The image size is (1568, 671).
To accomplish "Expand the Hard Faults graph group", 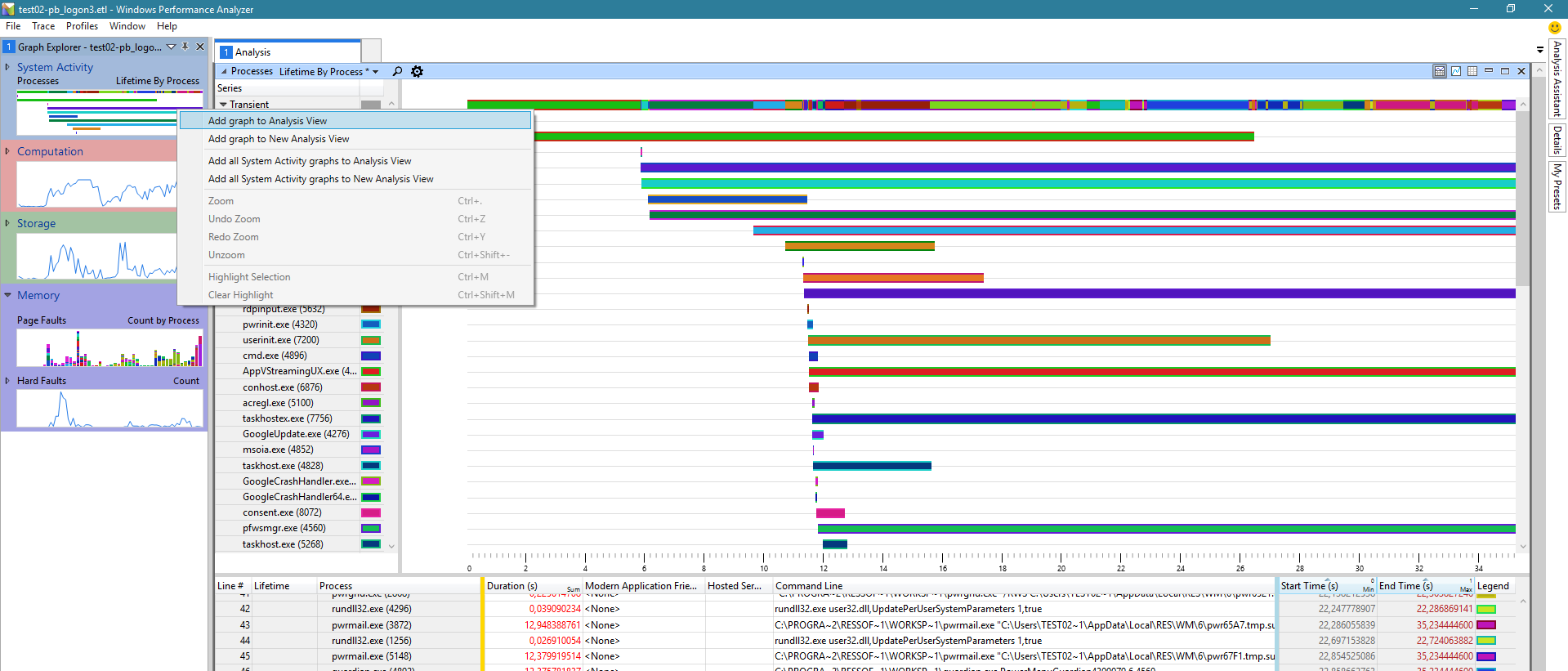I will click(x=7, y=381).
